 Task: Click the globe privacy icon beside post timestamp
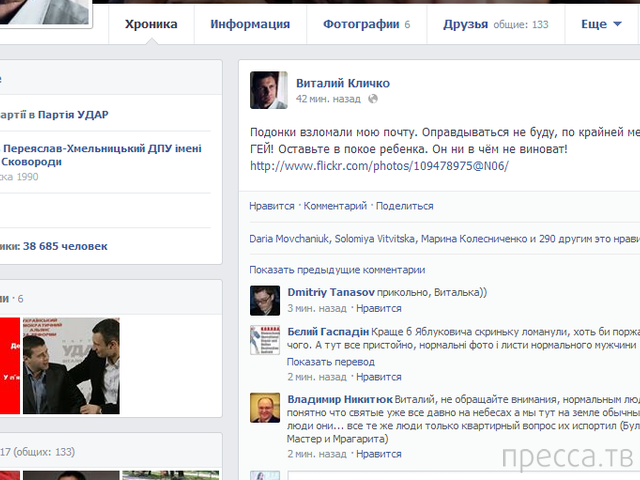[372, 99]
